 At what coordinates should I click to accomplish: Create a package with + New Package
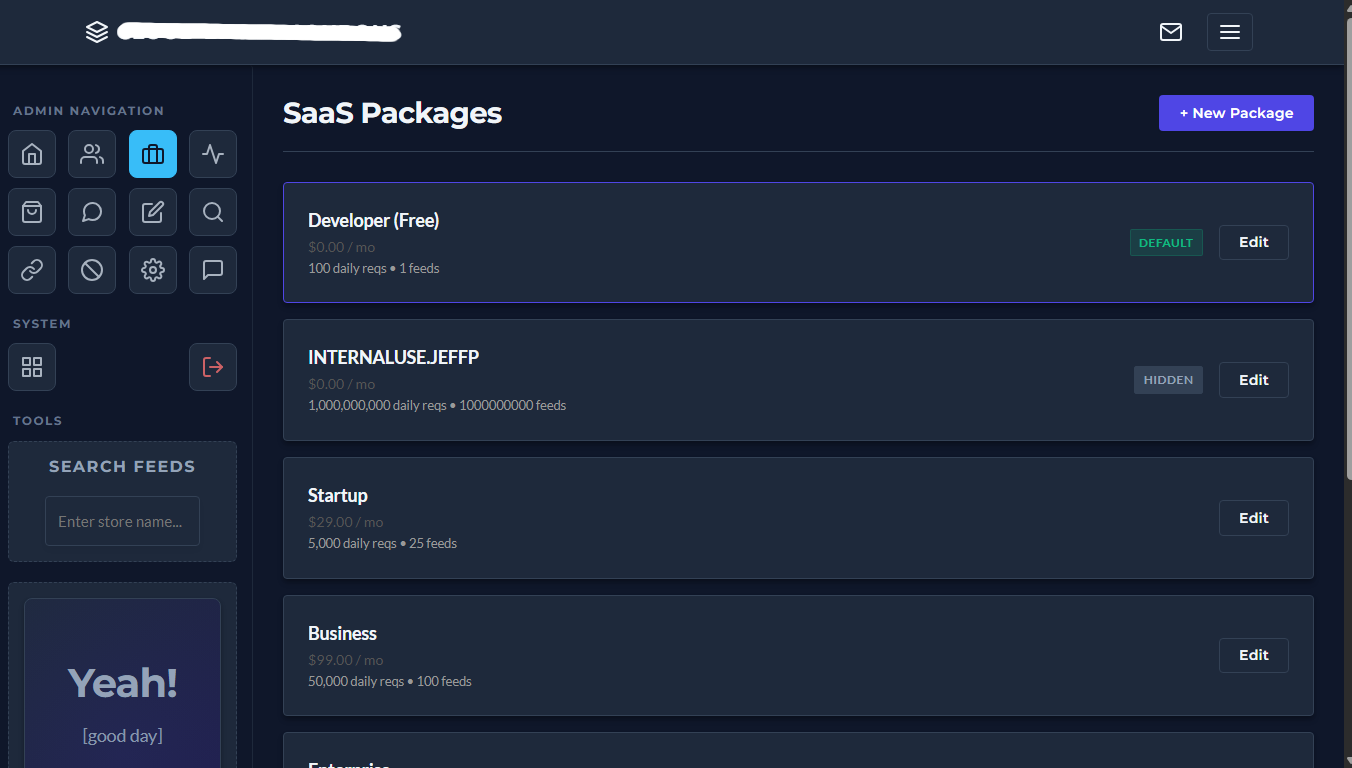[x=1236, y=112]
